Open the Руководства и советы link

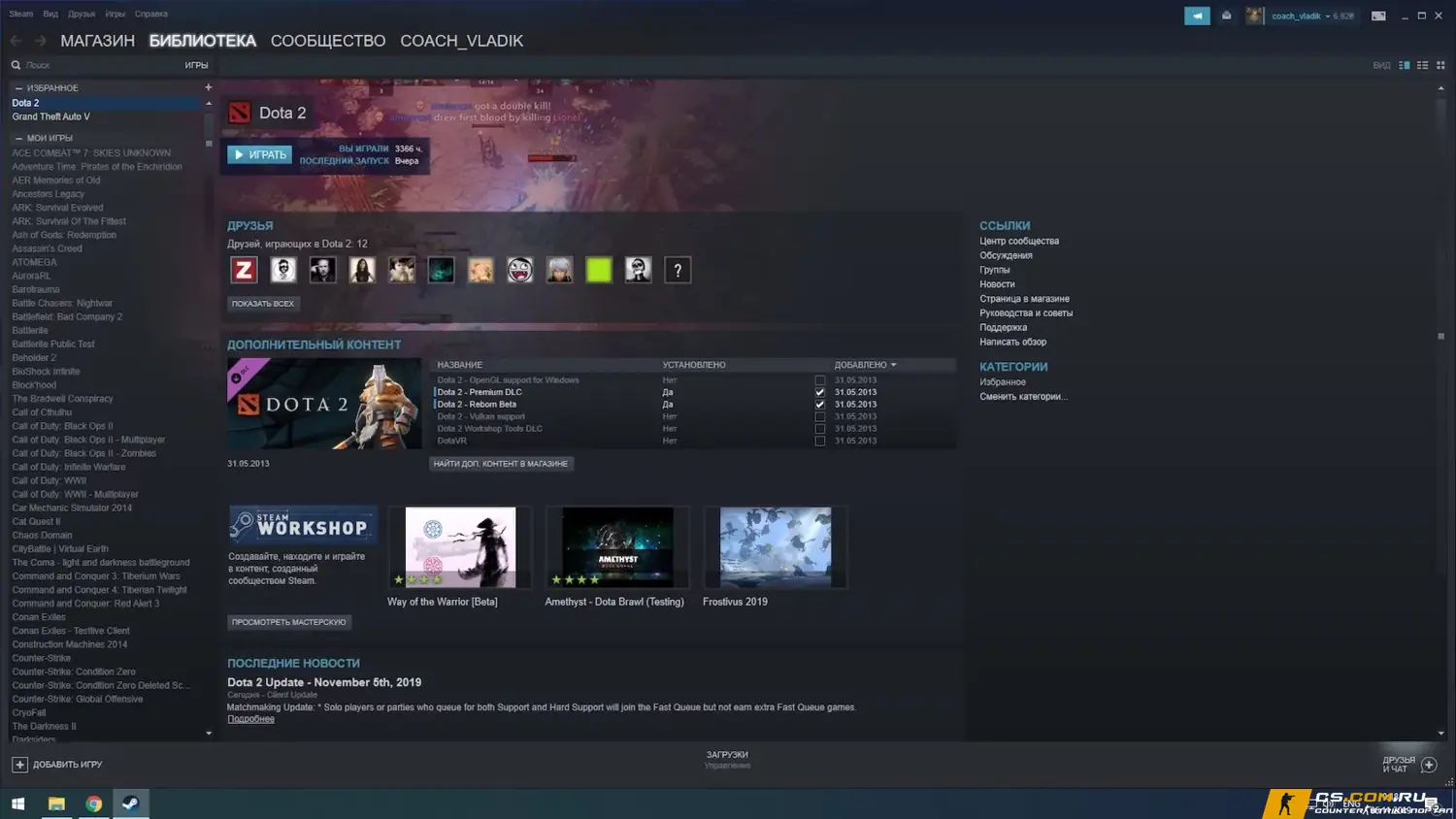click(x=1026, y=313)
